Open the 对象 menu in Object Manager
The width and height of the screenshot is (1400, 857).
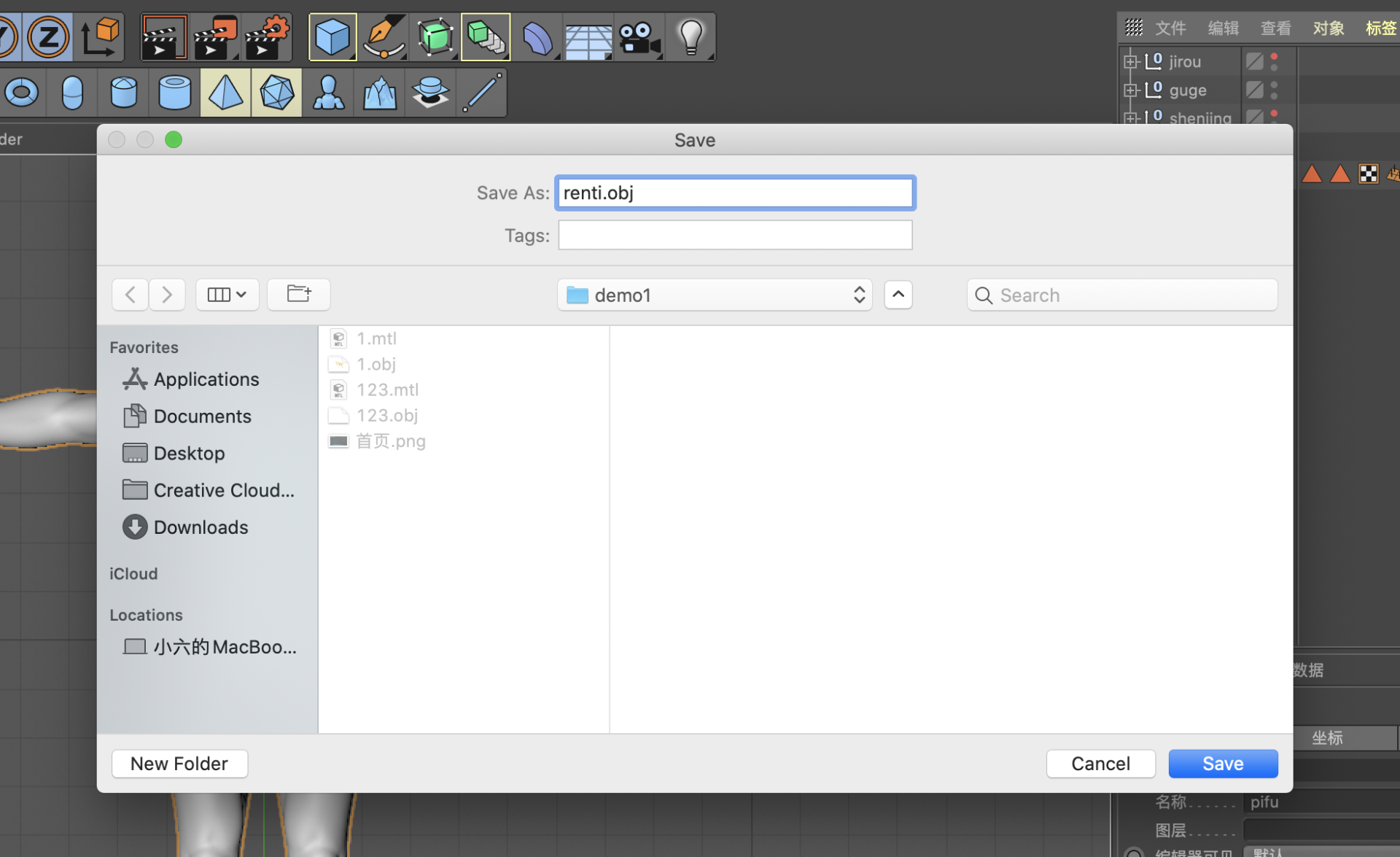pos(1329,28)
